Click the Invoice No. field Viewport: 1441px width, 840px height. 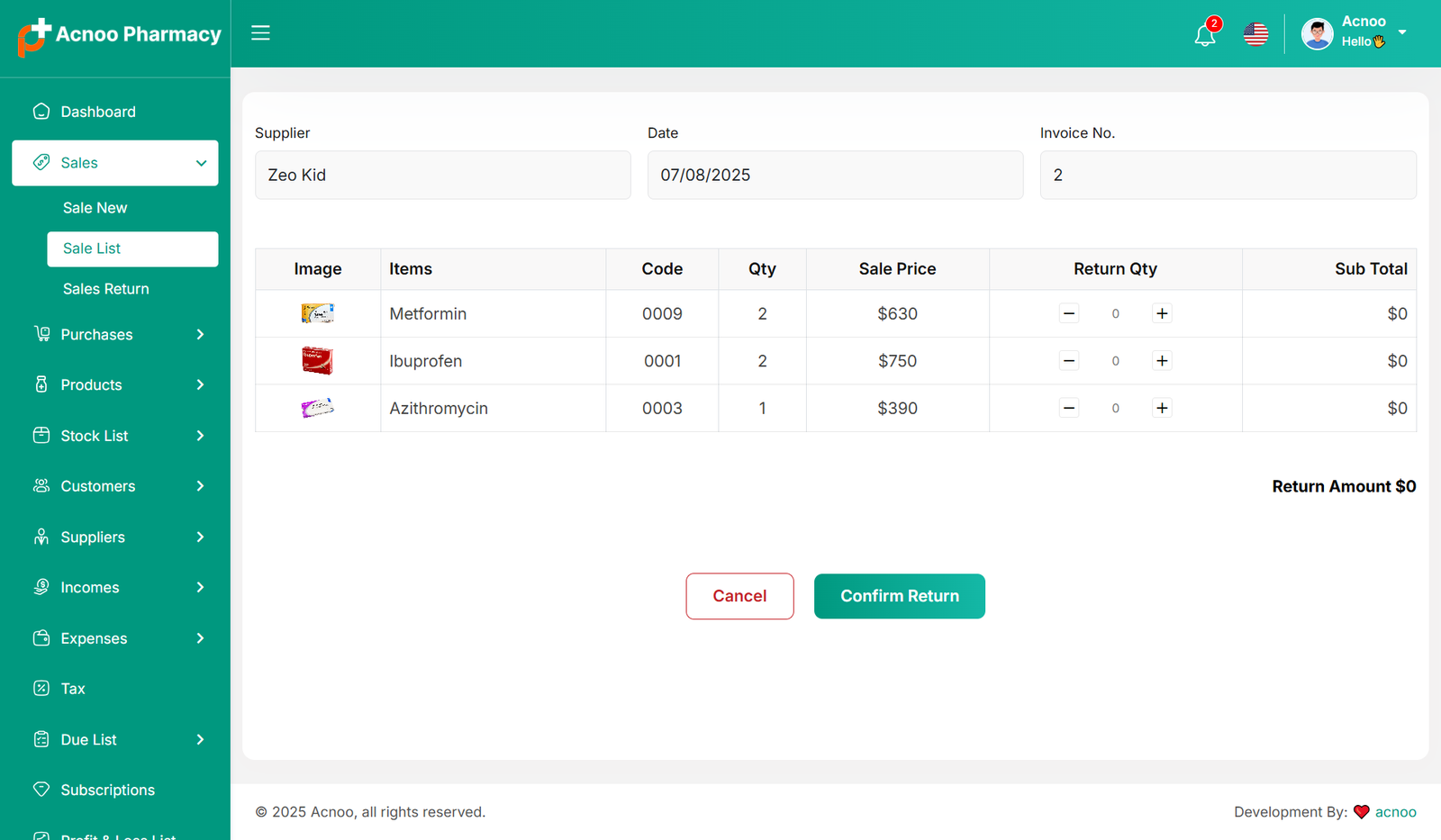(x=1228, y=175)
